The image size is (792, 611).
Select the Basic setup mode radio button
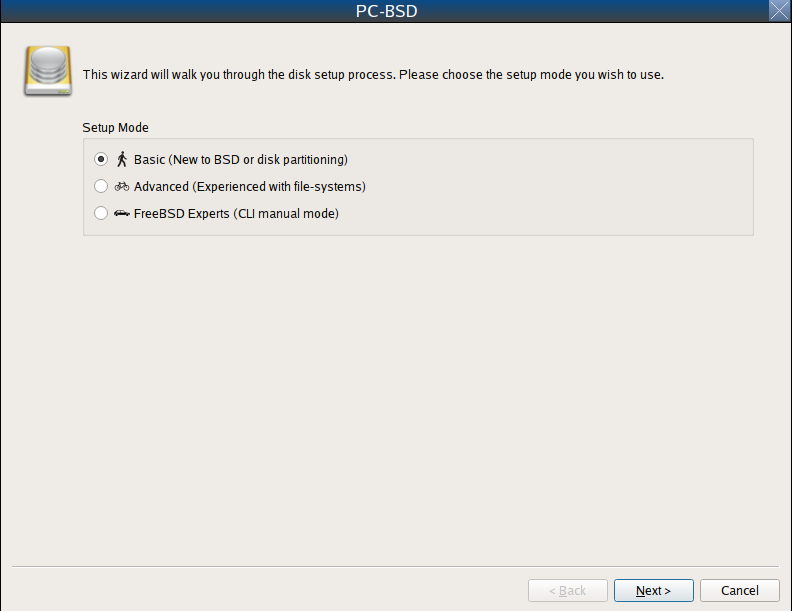tap(101, 159)
